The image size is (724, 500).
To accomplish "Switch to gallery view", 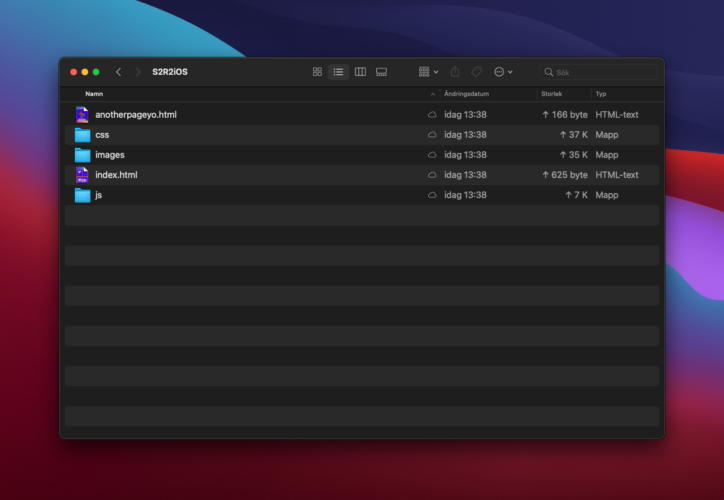I will [x=381, y=72].
